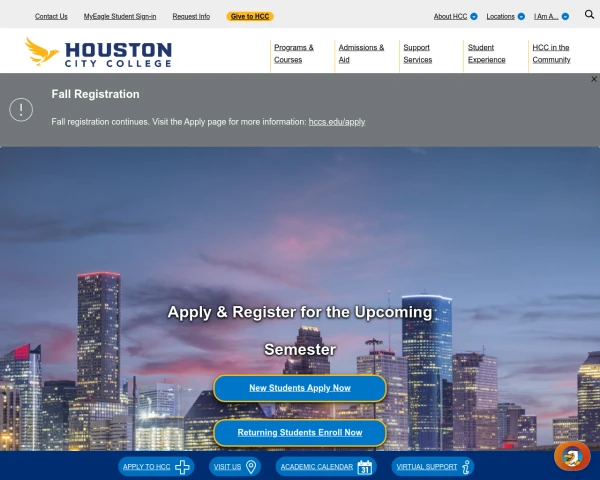Click the Apply & Register for the Upcoming Semester headline
This screenshot has width=600, height=480.
coord(300,331)
